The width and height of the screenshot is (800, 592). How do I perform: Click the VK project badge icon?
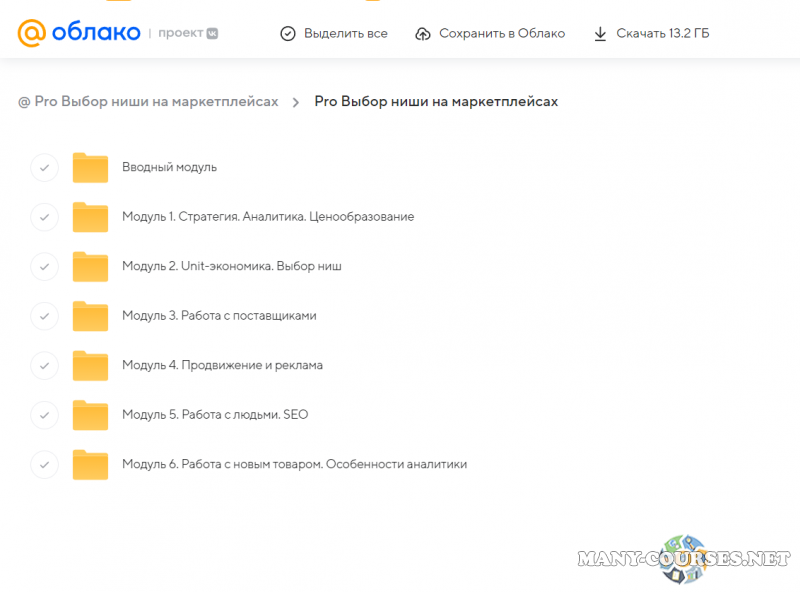[x=211, y=33]
